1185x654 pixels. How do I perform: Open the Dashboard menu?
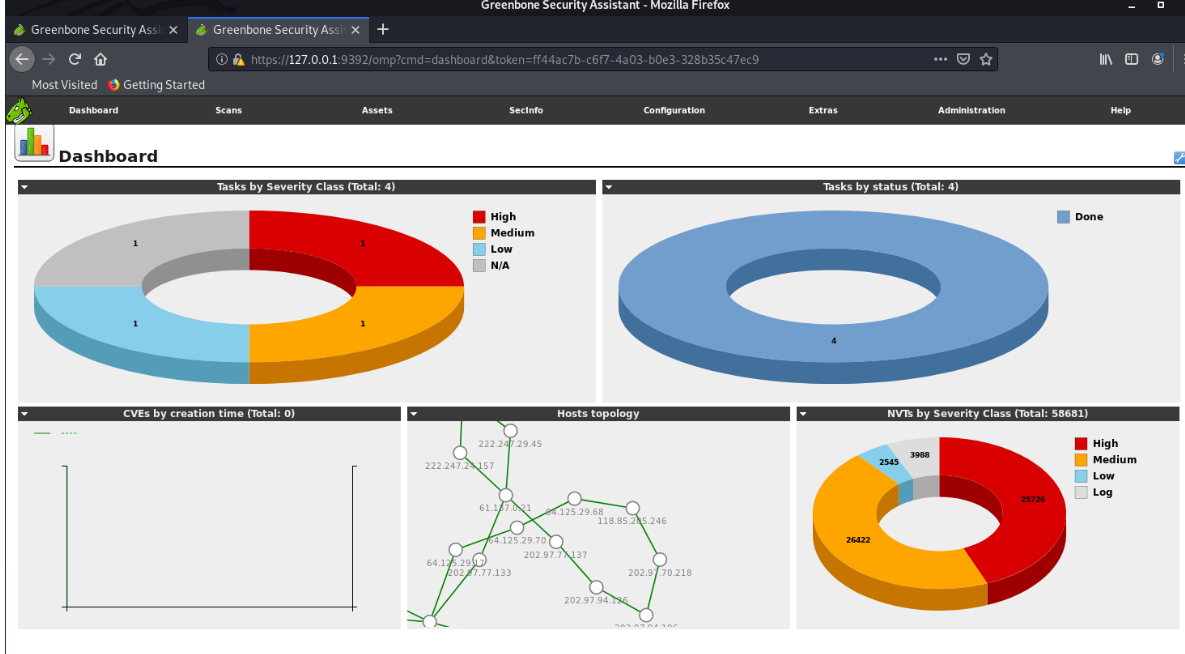coord(94,110)
